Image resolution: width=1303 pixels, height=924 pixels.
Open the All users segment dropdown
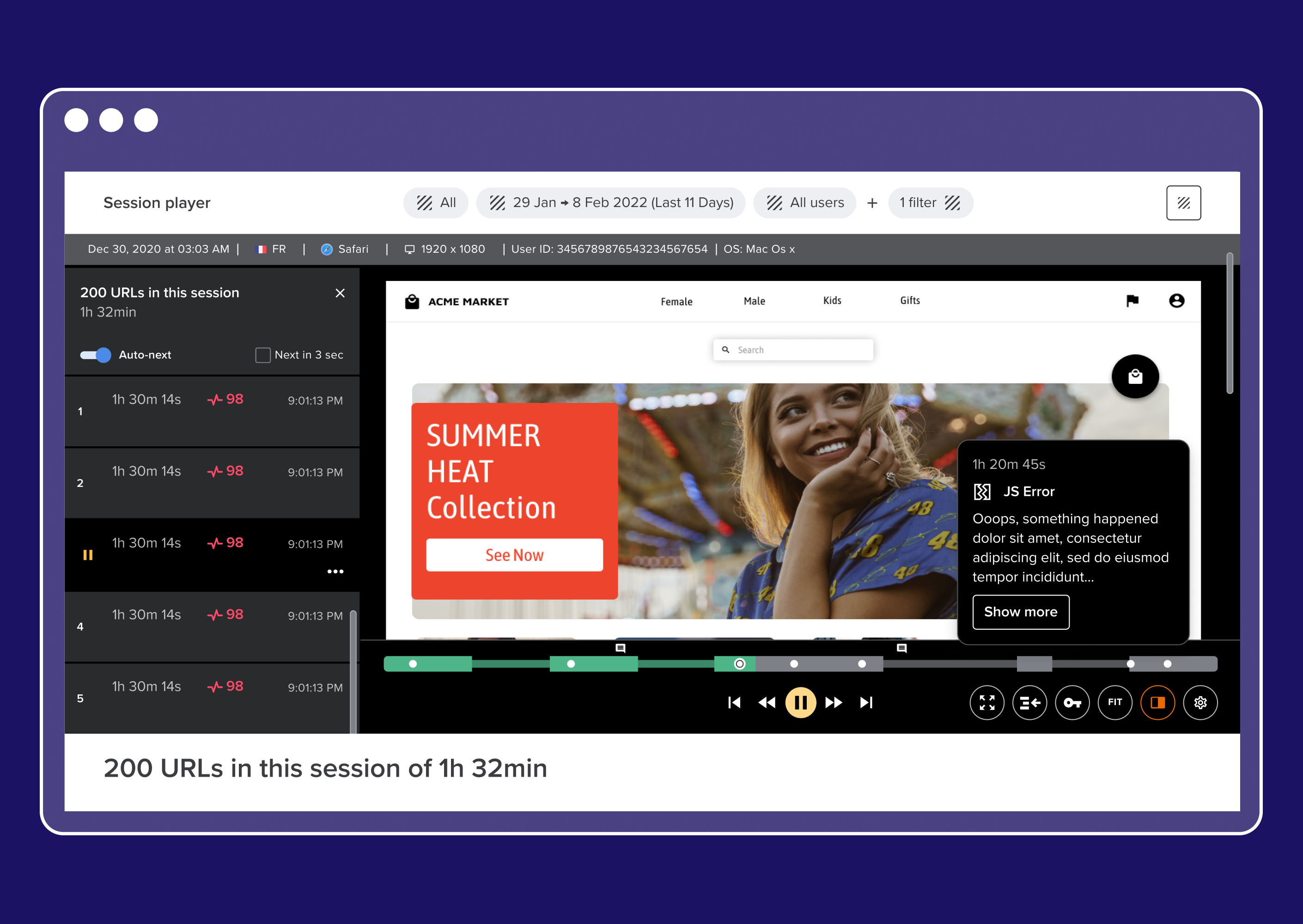click(x=804, y=202)
